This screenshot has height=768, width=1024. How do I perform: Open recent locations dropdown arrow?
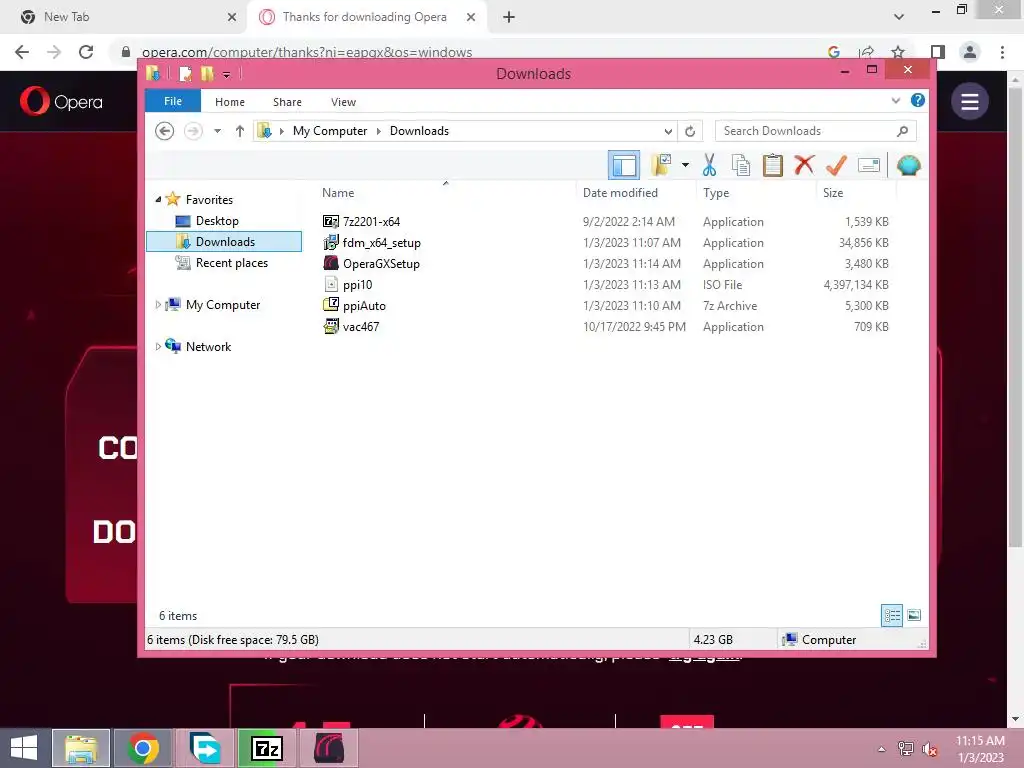[x=217, y=131]
